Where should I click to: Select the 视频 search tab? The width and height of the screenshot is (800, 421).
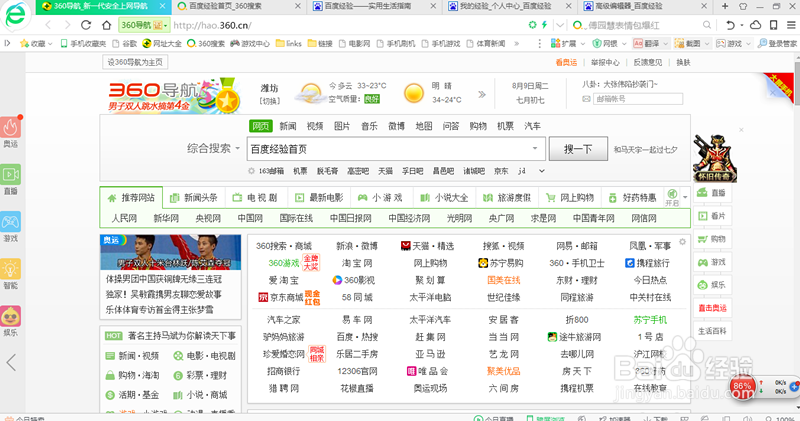tap(315, 126)
